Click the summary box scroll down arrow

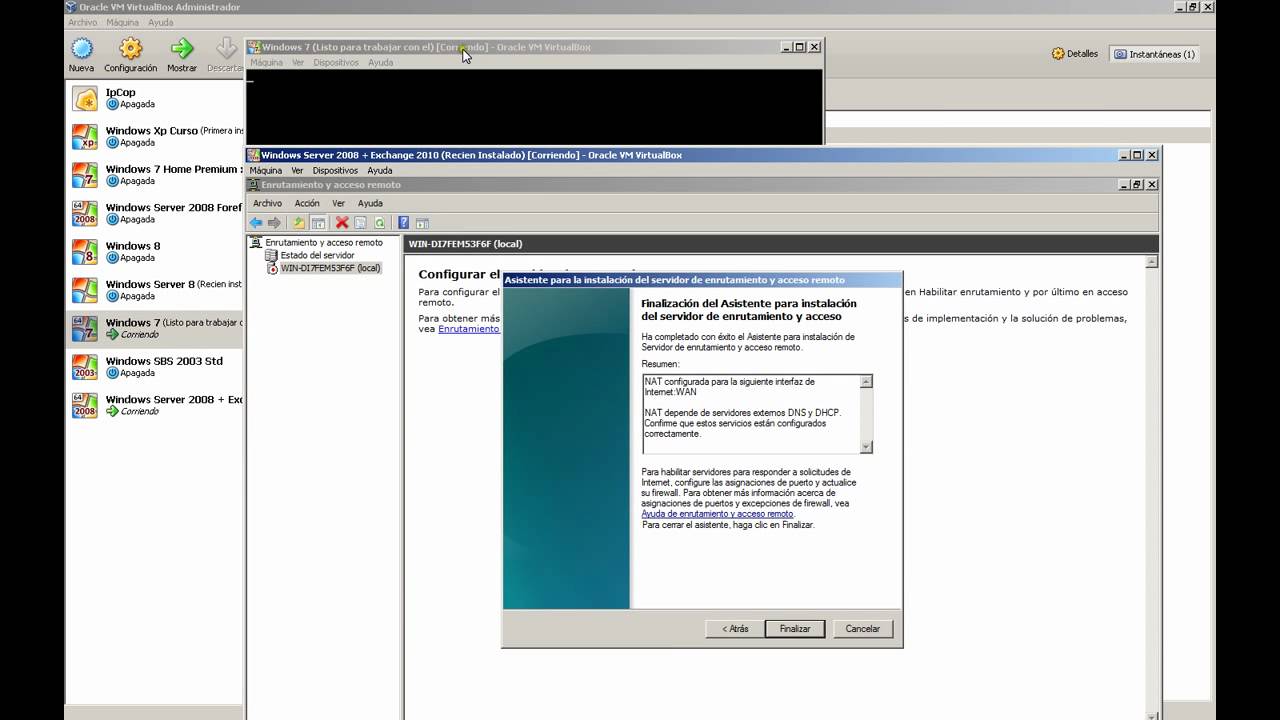pyautogui.click(x=866, y=447)
